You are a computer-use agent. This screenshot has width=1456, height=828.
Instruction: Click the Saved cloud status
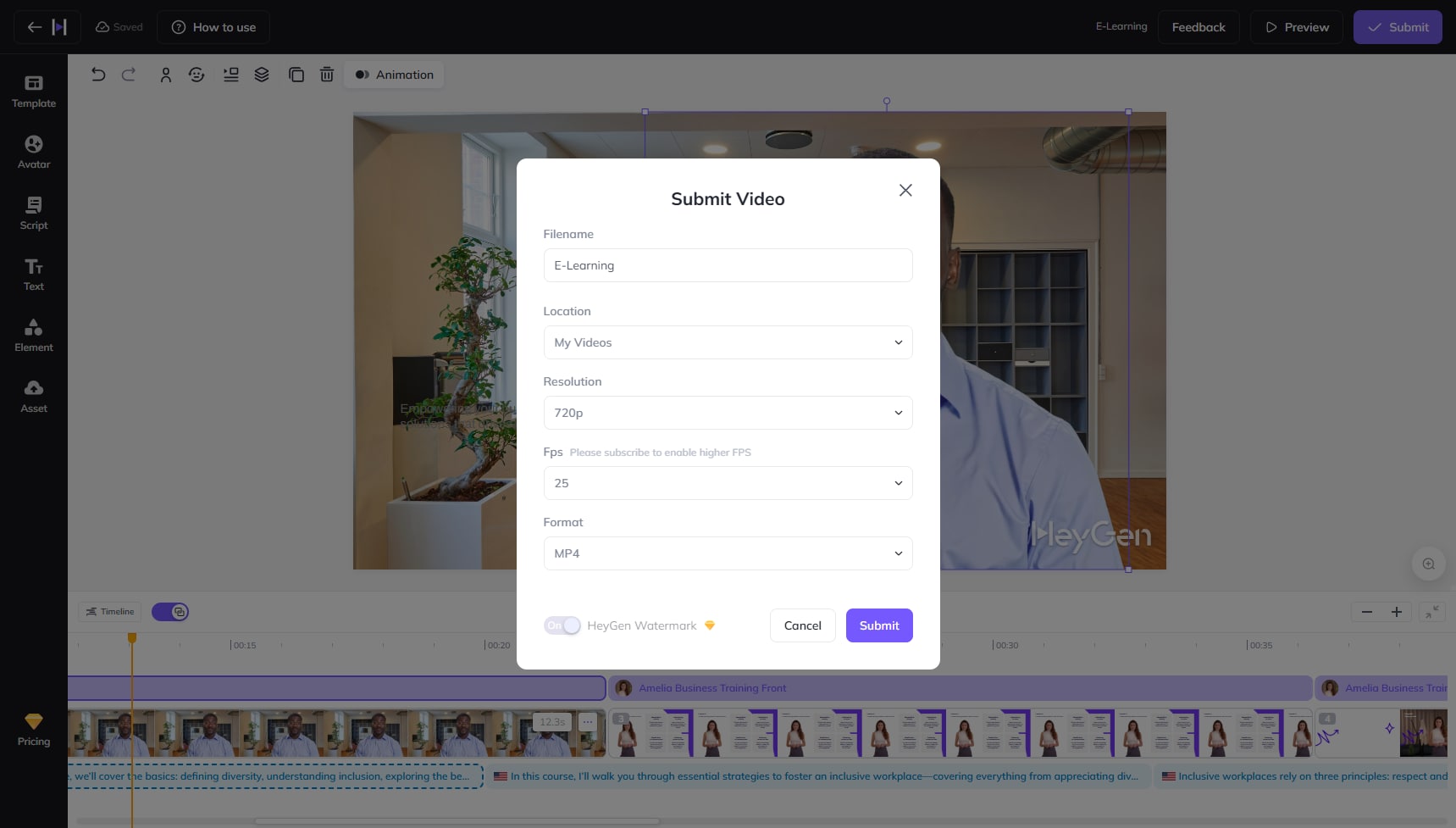coord(119,27)
